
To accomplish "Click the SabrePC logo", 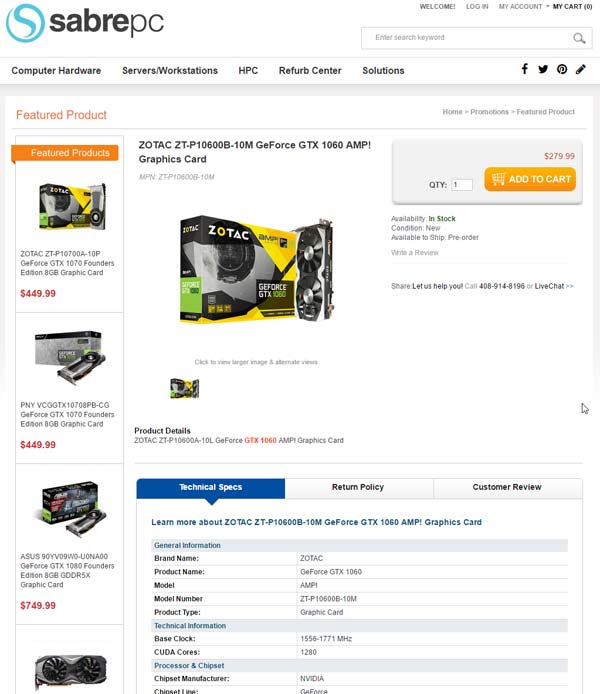I will point(85,23).
